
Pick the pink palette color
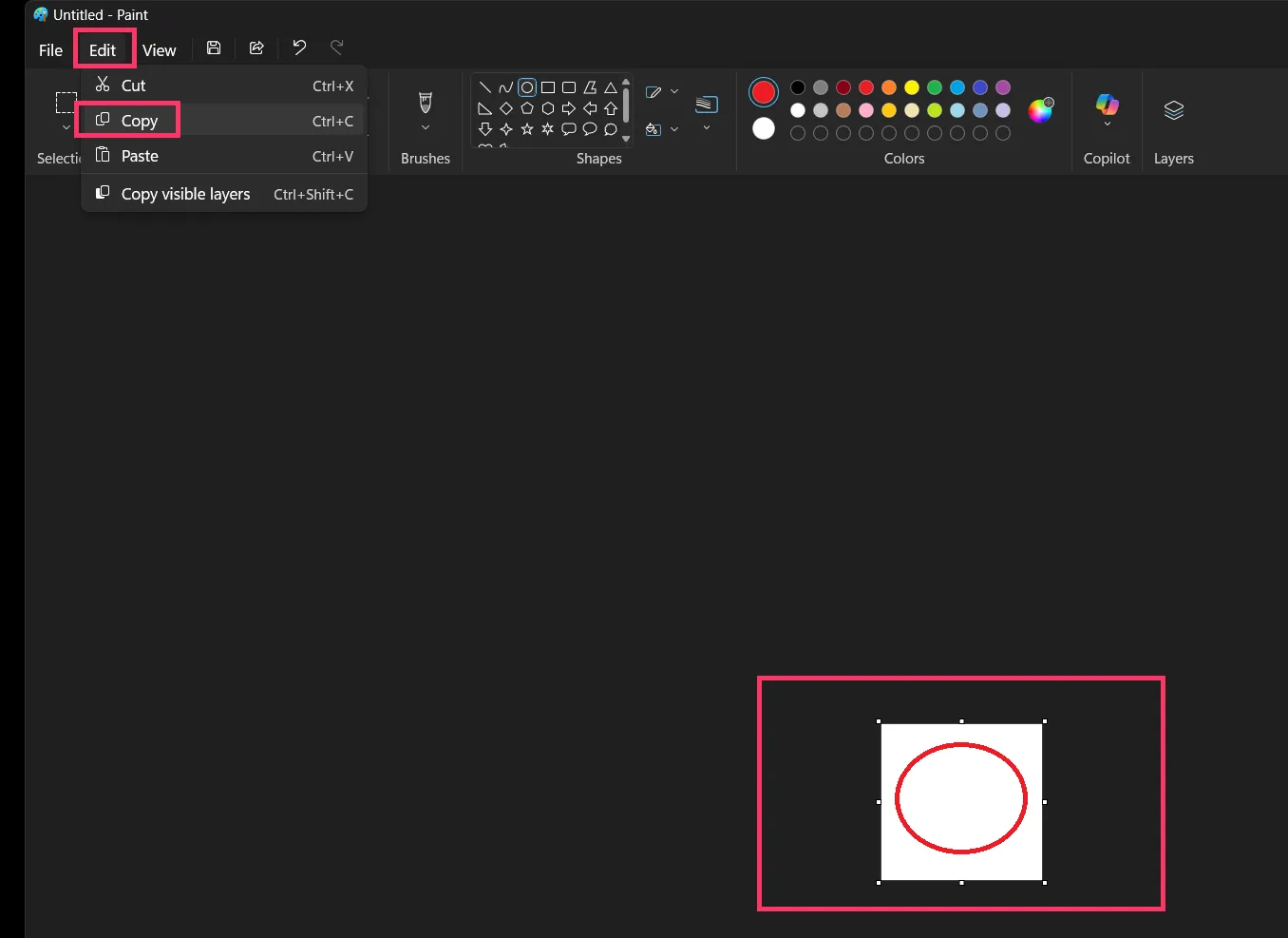point(866,110)
